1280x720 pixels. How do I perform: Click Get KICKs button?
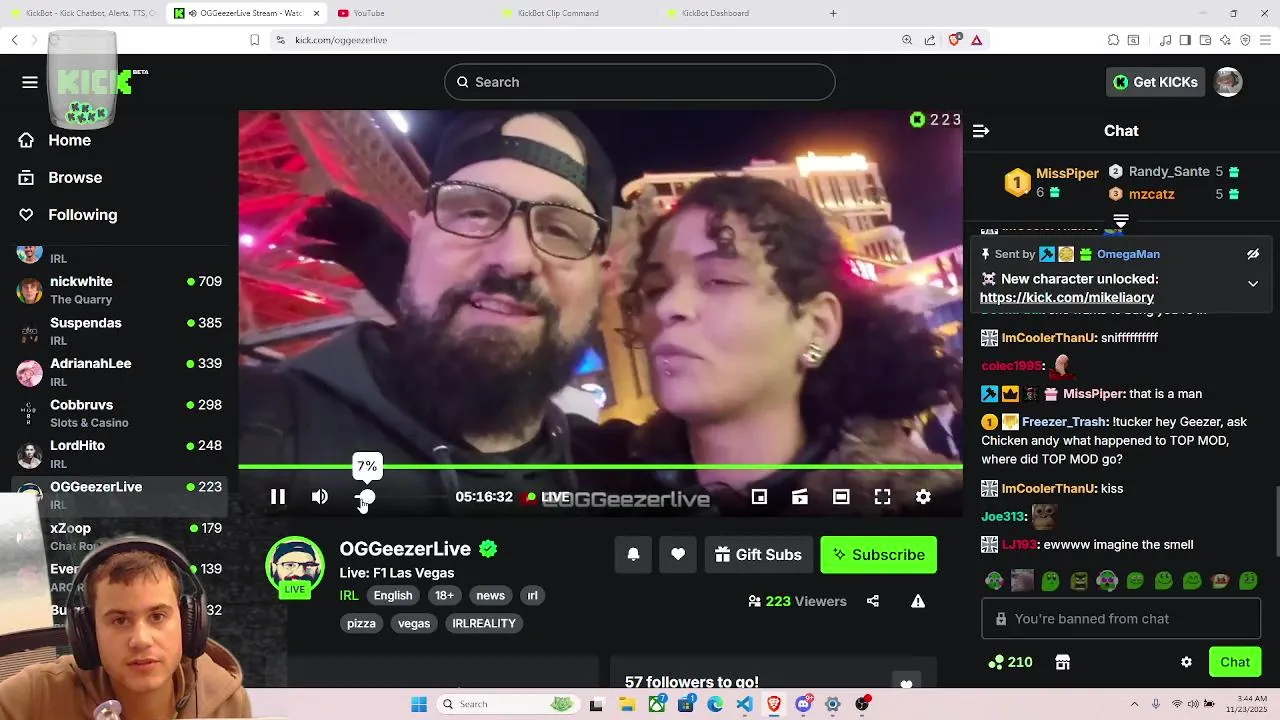1155,82
